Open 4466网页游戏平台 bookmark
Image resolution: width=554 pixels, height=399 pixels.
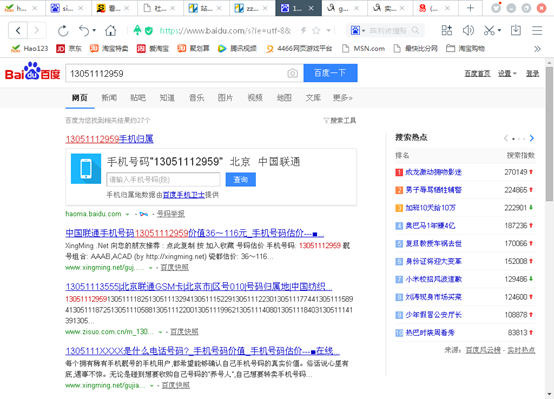pyautogui.click(x=299, y=48)
